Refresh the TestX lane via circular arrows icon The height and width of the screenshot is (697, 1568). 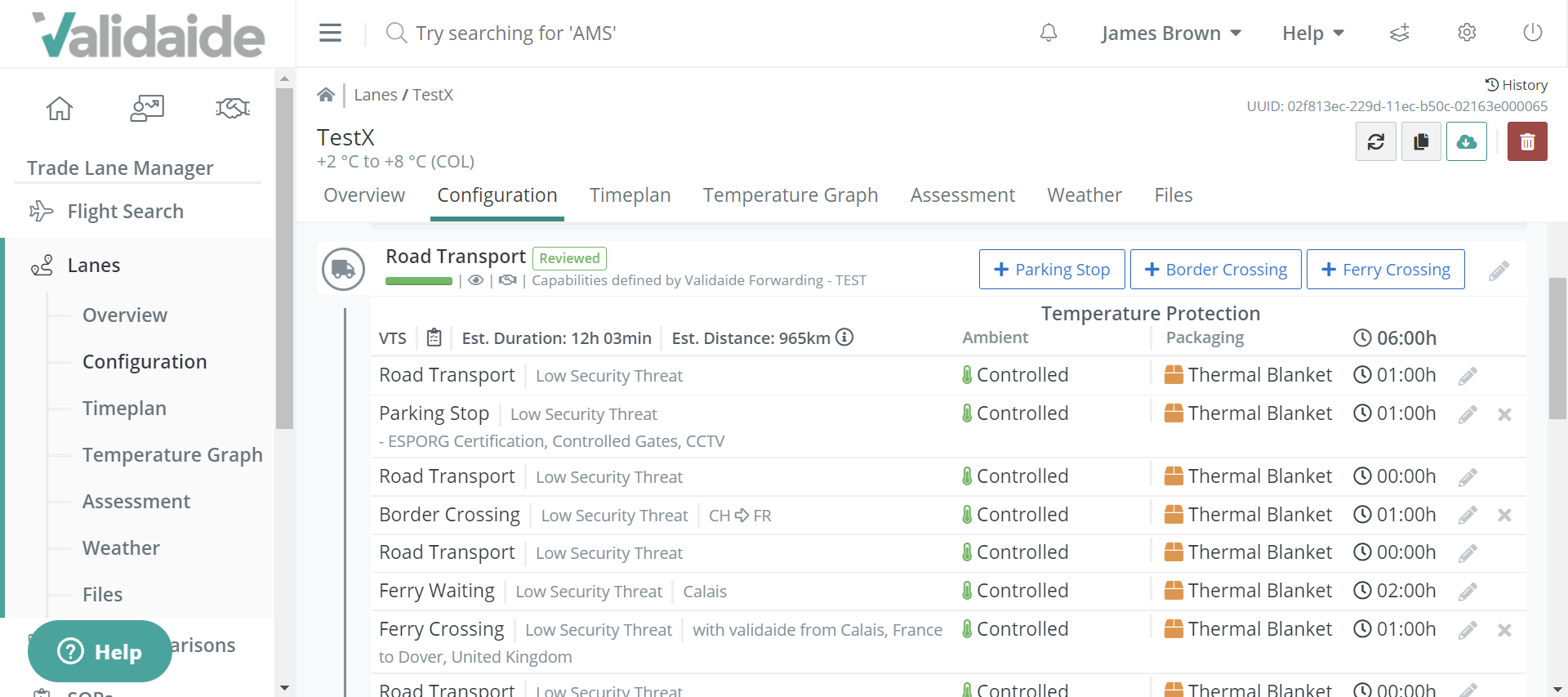coord(1376,141)
